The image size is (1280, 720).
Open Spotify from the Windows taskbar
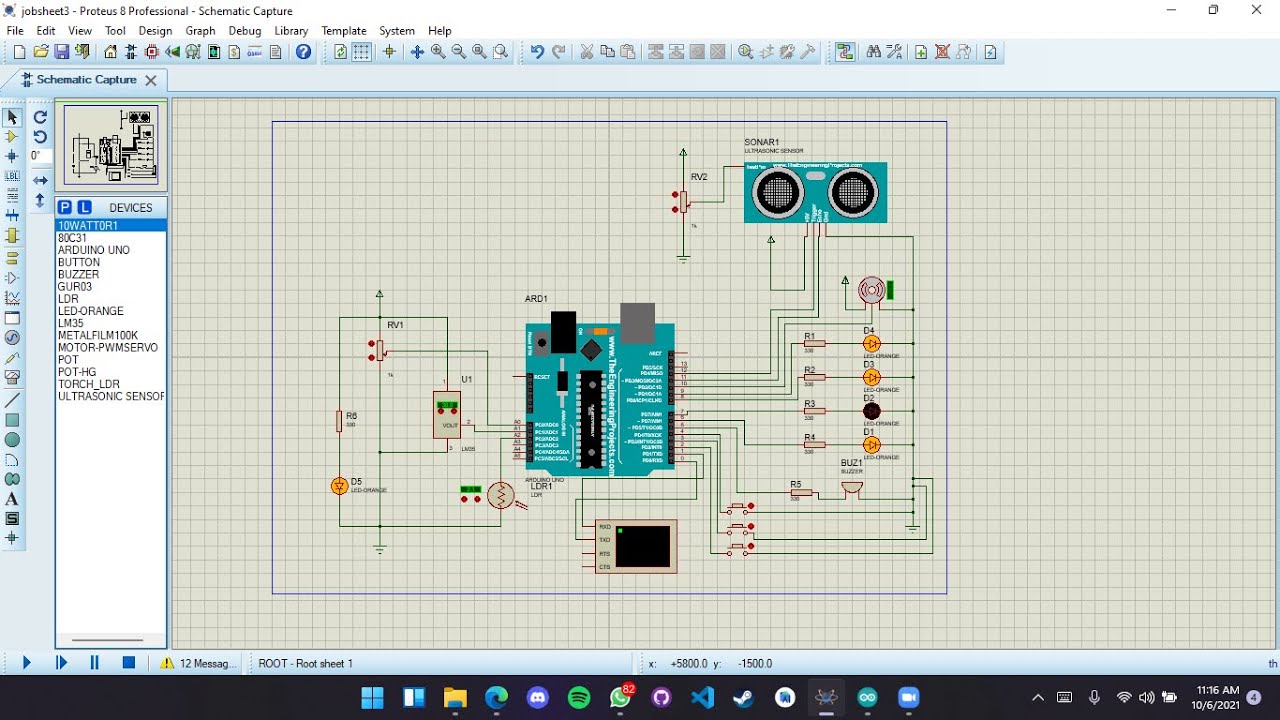point(579,697)
